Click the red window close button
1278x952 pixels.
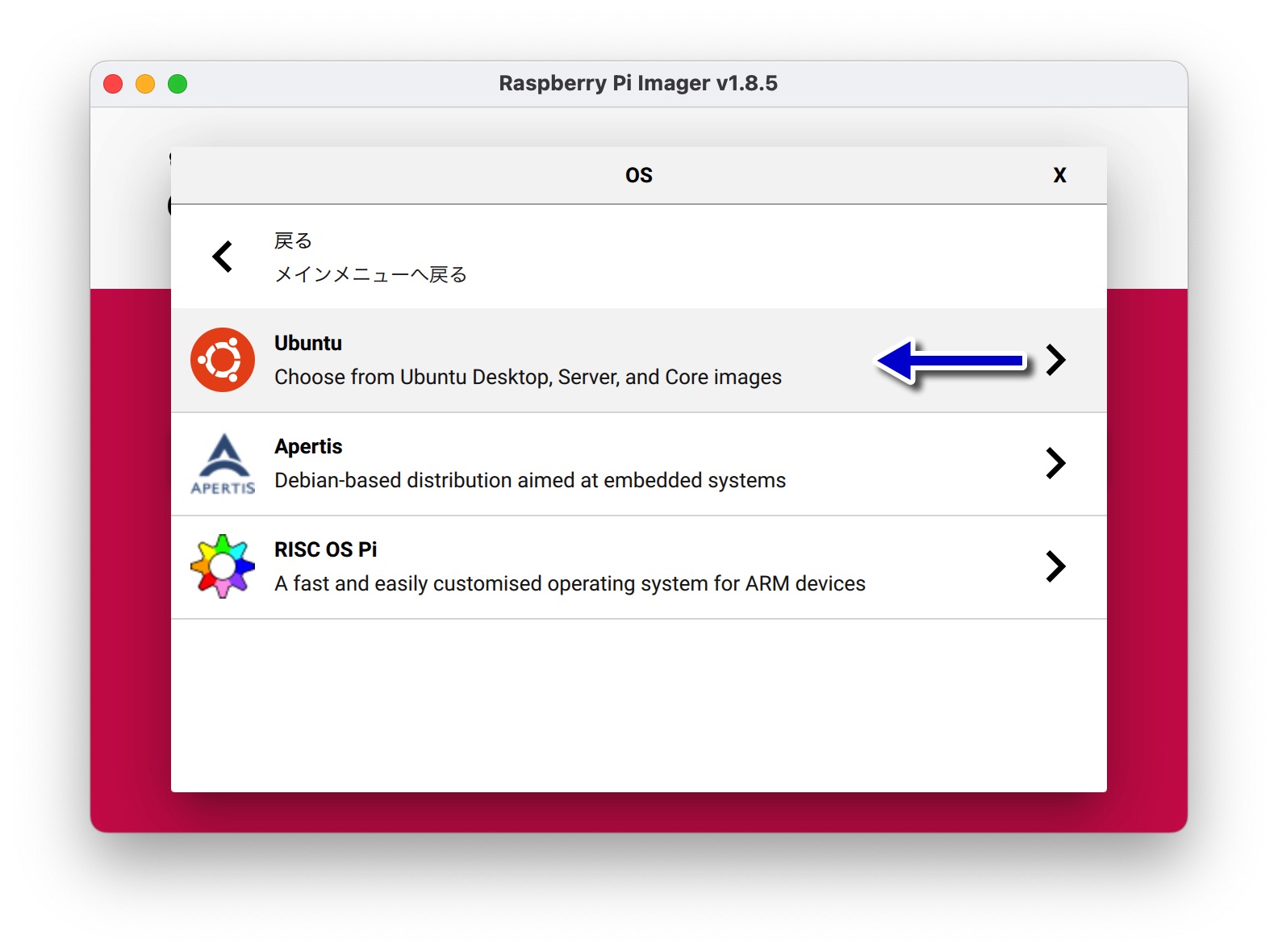[113, 84]
